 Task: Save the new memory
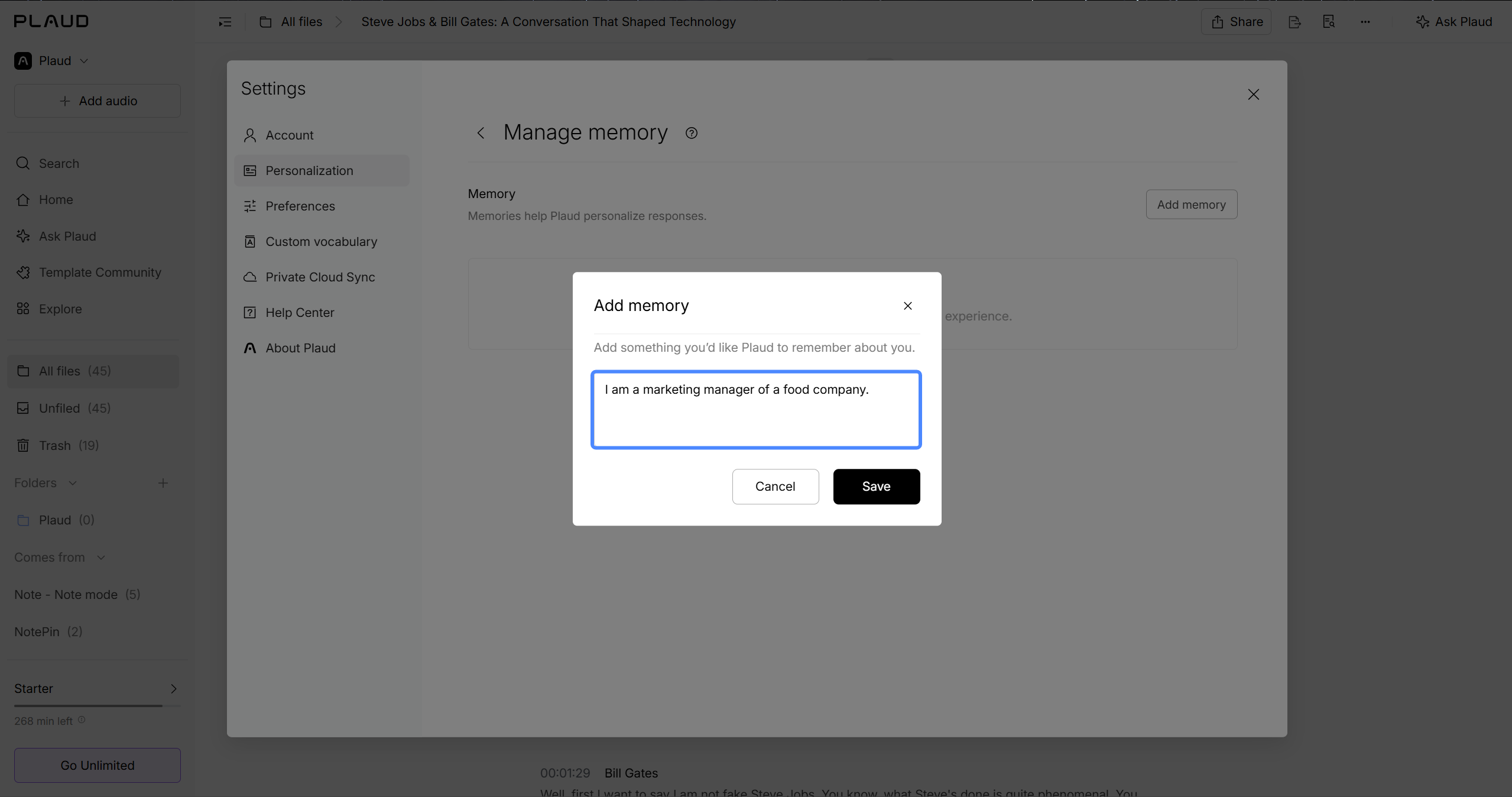pos(877,487)
